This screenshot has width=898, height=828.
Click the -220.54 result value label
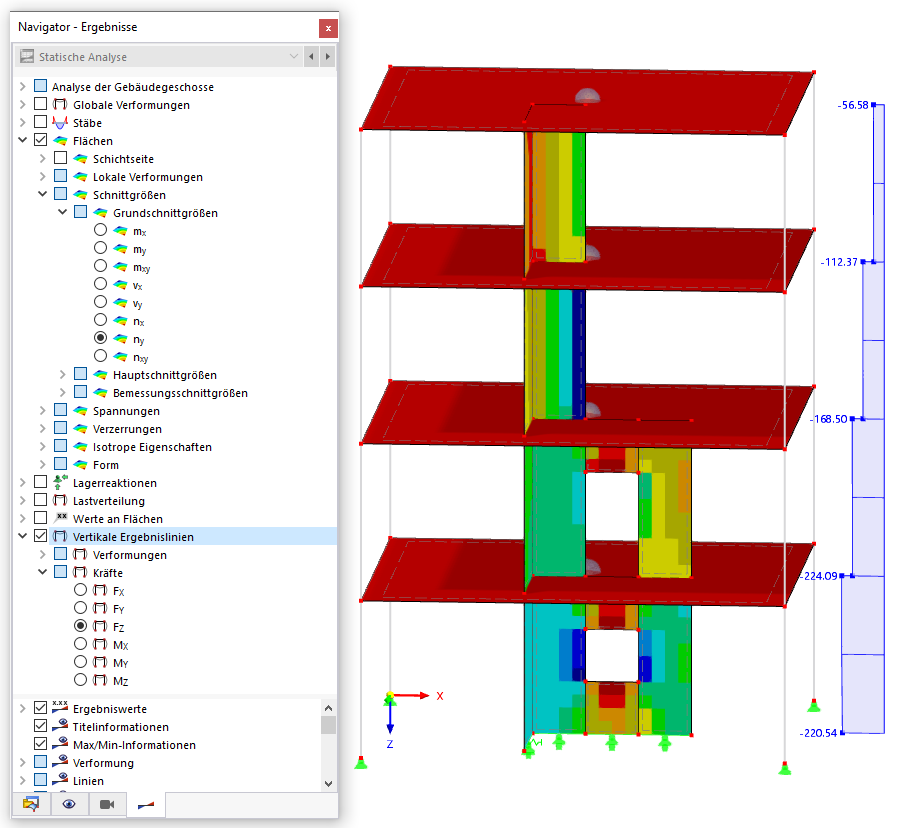[x=819, y=733]
